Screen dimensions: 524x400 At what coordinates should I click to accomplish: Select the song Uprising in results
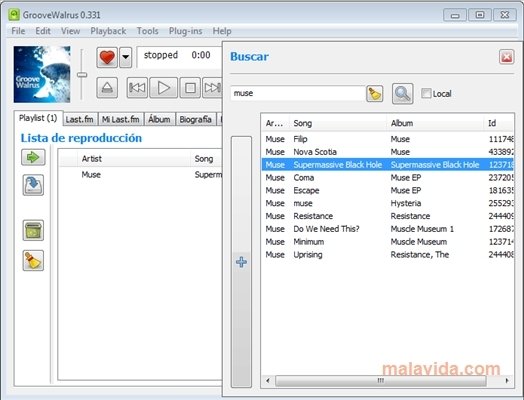pyautogui.click(x=388, y=255)
